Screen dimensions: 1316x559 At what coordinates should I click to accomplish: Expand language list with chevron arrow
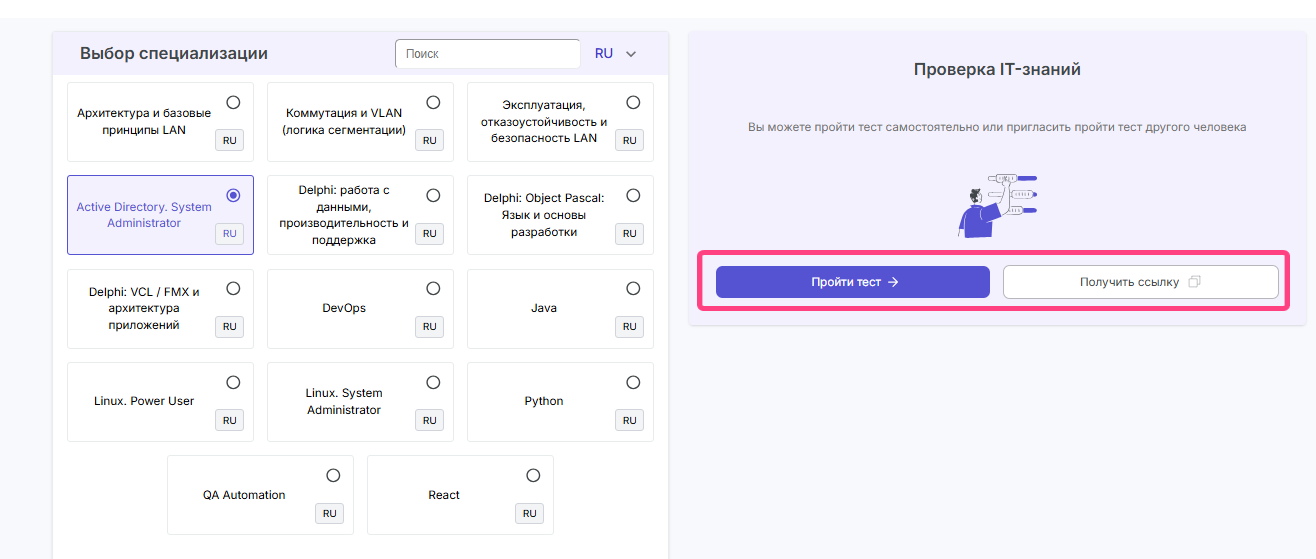631,54
